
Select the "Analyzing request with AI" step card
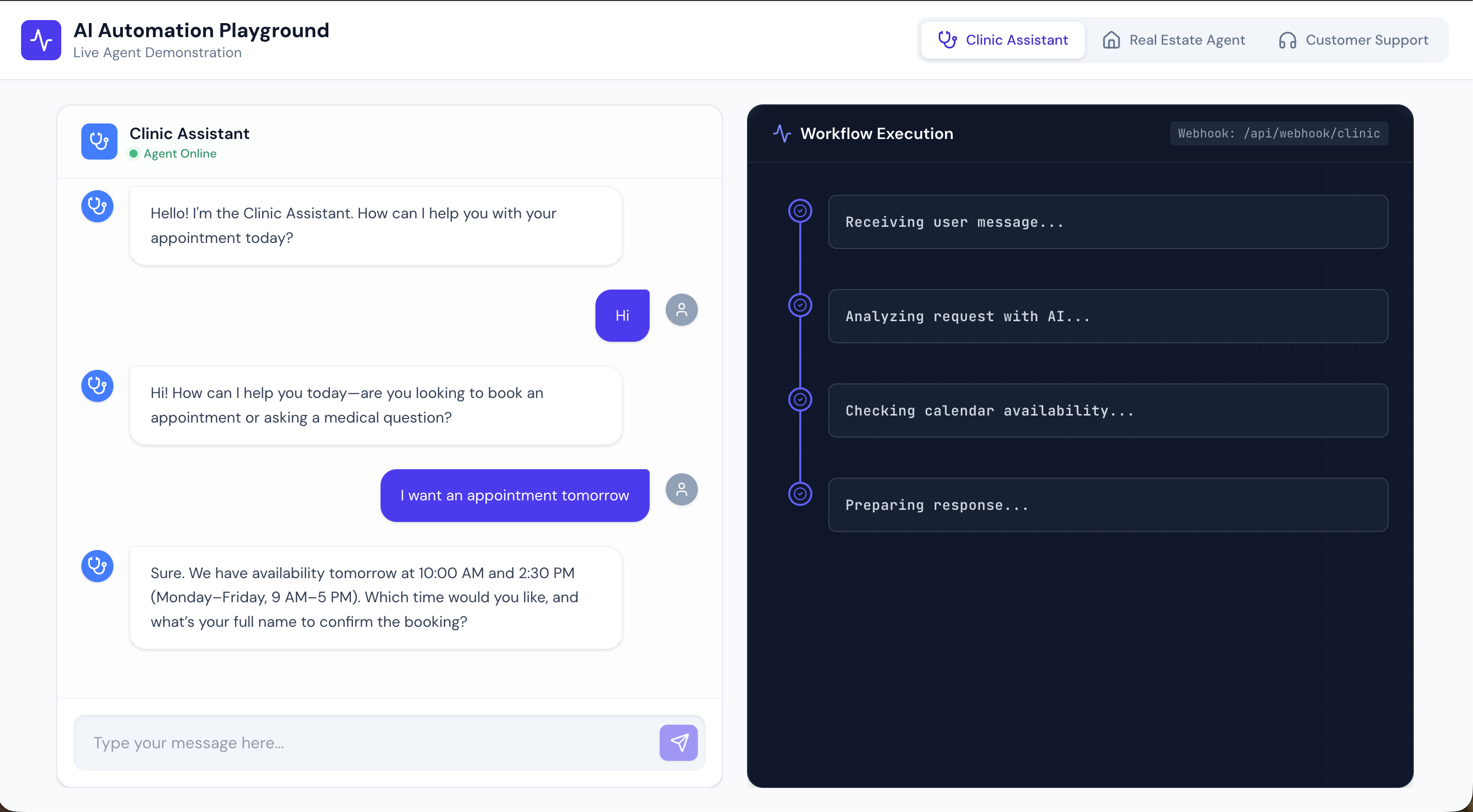(1108, 317)
